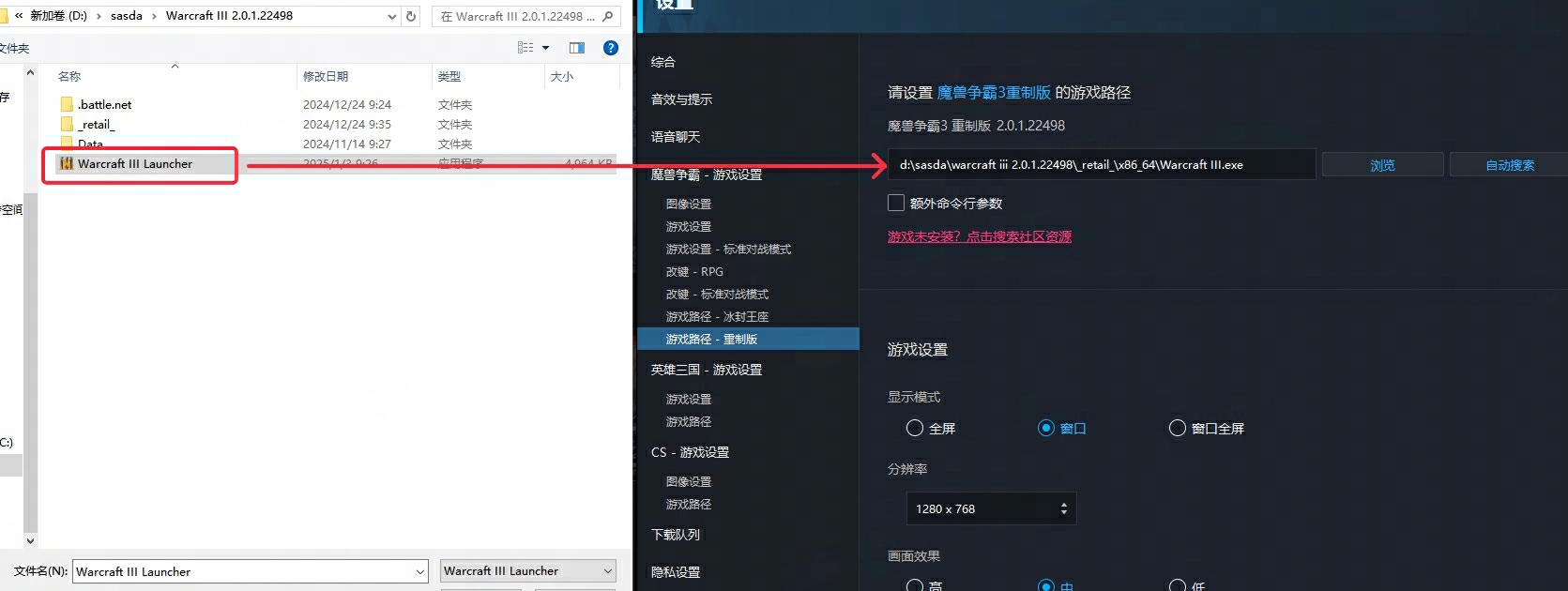Expand the view options dropdown arrow
The width and height of the screenshot is (1568, 591).
coord(545,48)
